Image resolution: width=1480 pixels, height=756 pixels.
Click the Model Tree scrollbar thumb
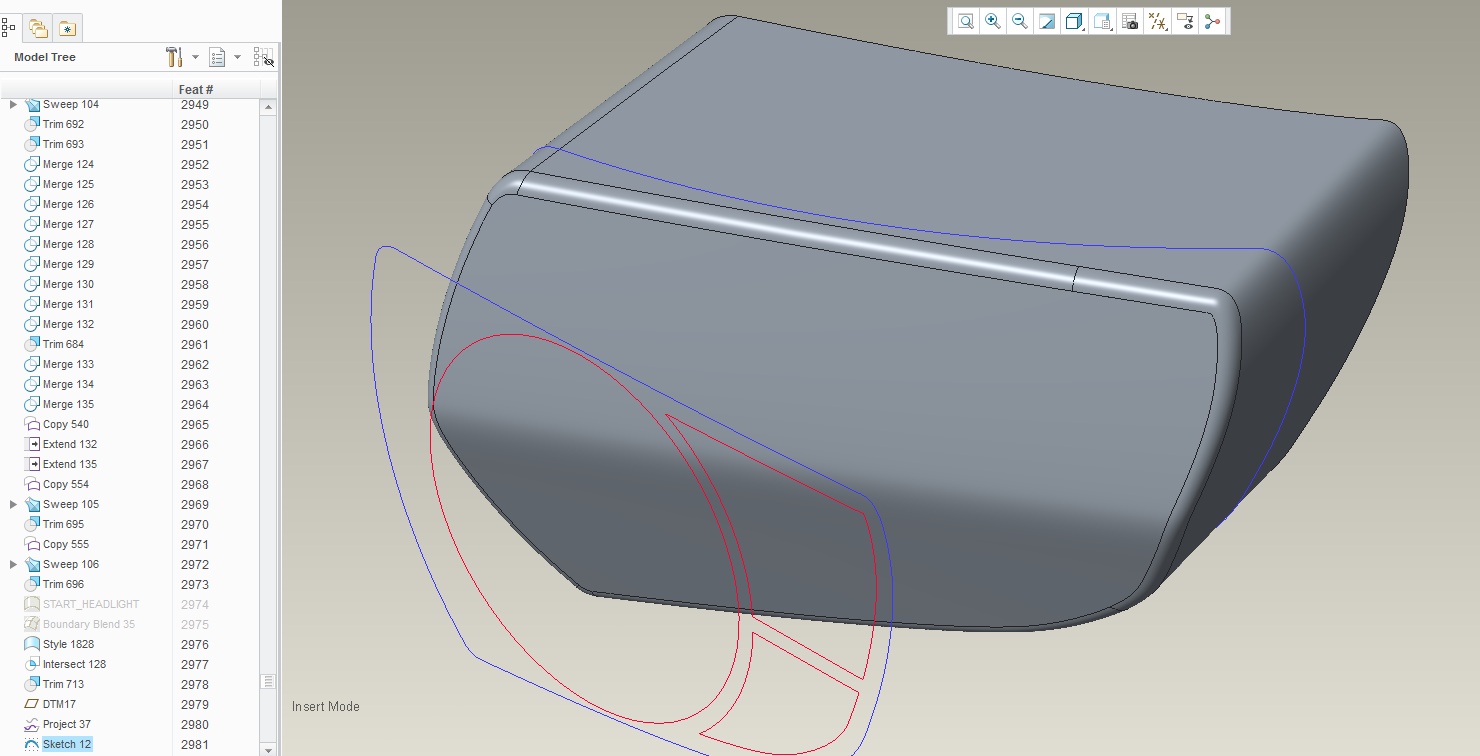268,681
